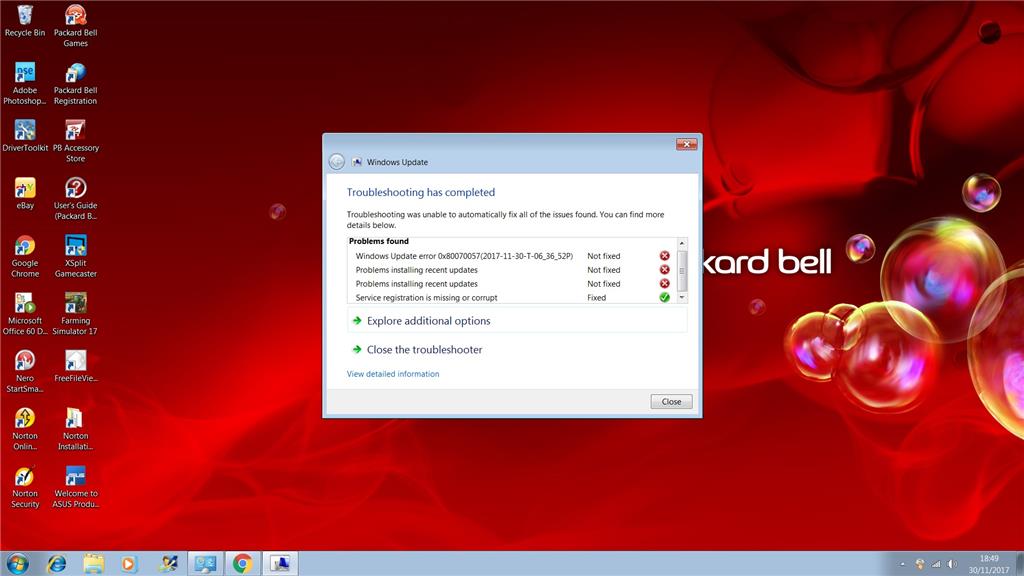The image size is (1024, 576).
Task: Launch XSplit Gamecaster shortcut
Action: tap(75, 256)
